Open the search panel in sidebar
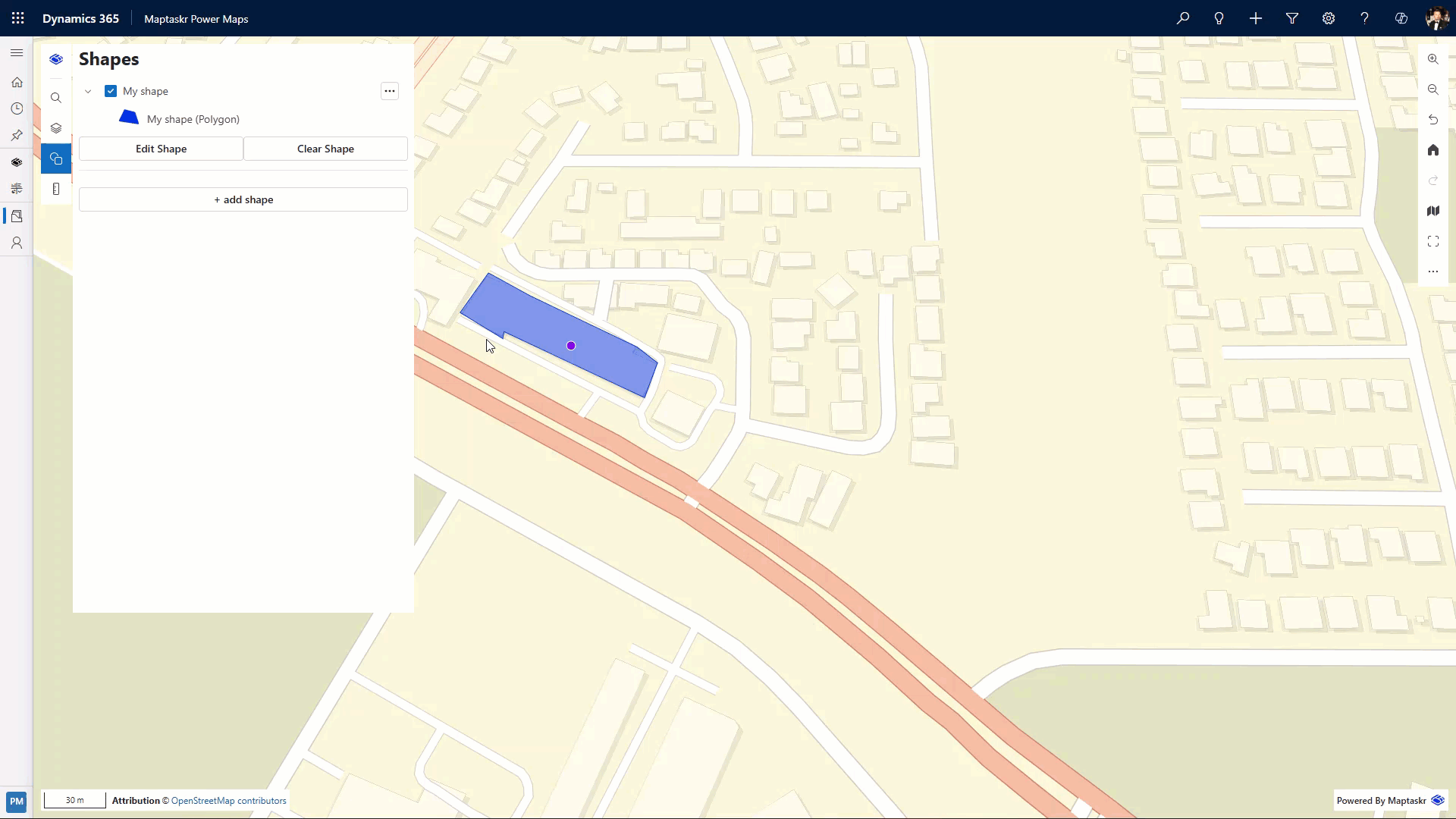Image resolution: width=1456 pixels, height=819 pixels. 56,98
